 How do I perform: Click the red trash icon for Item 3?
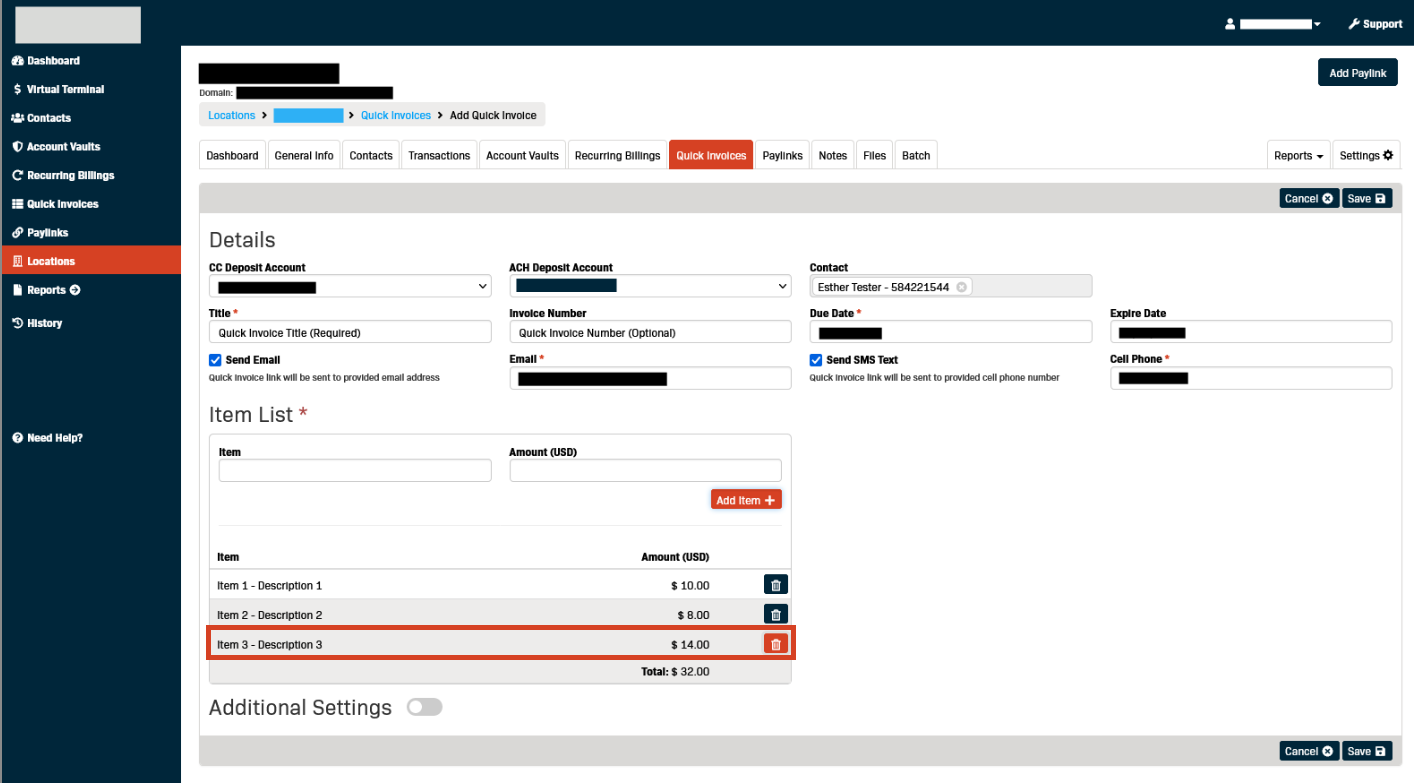click(776, 645)
